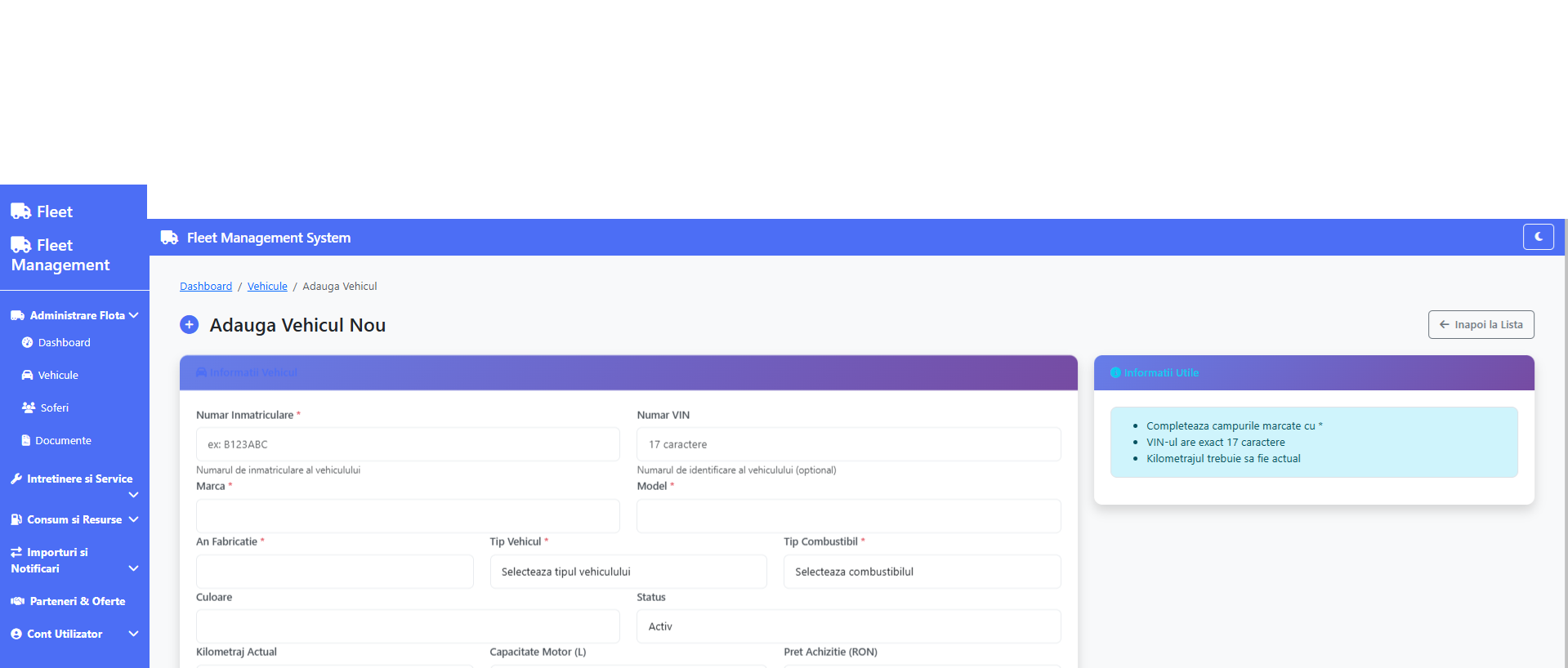
Task: Collapse the Administrare Flota section chevron
Action: click(x=134, y=315)
